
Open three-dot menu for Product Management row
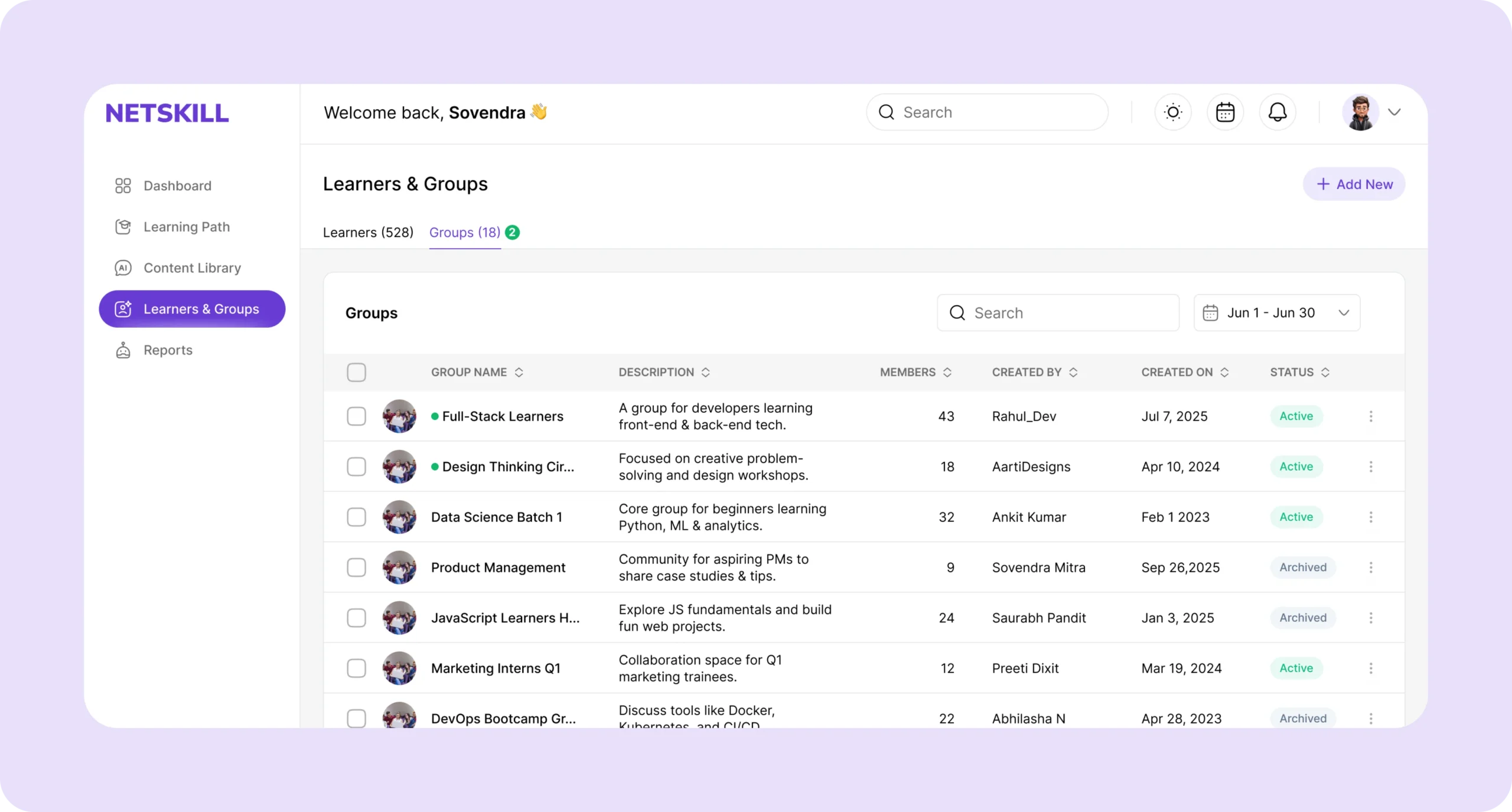pyautogui.click(x=1370, y=568)
